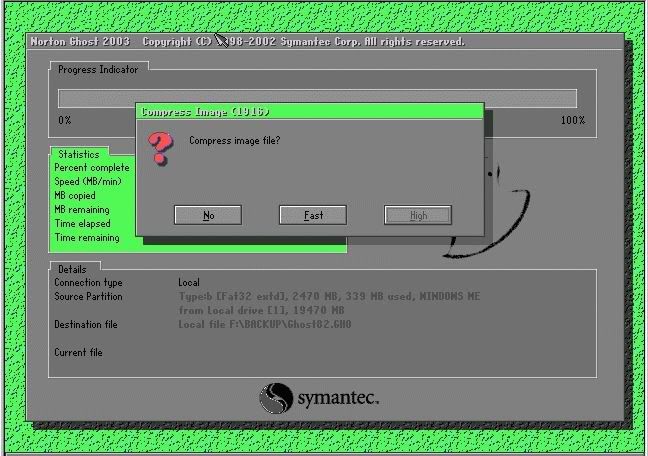Click the Source Partition label
The width and height of the screenshot is (648, 456).
click(88, 296)
